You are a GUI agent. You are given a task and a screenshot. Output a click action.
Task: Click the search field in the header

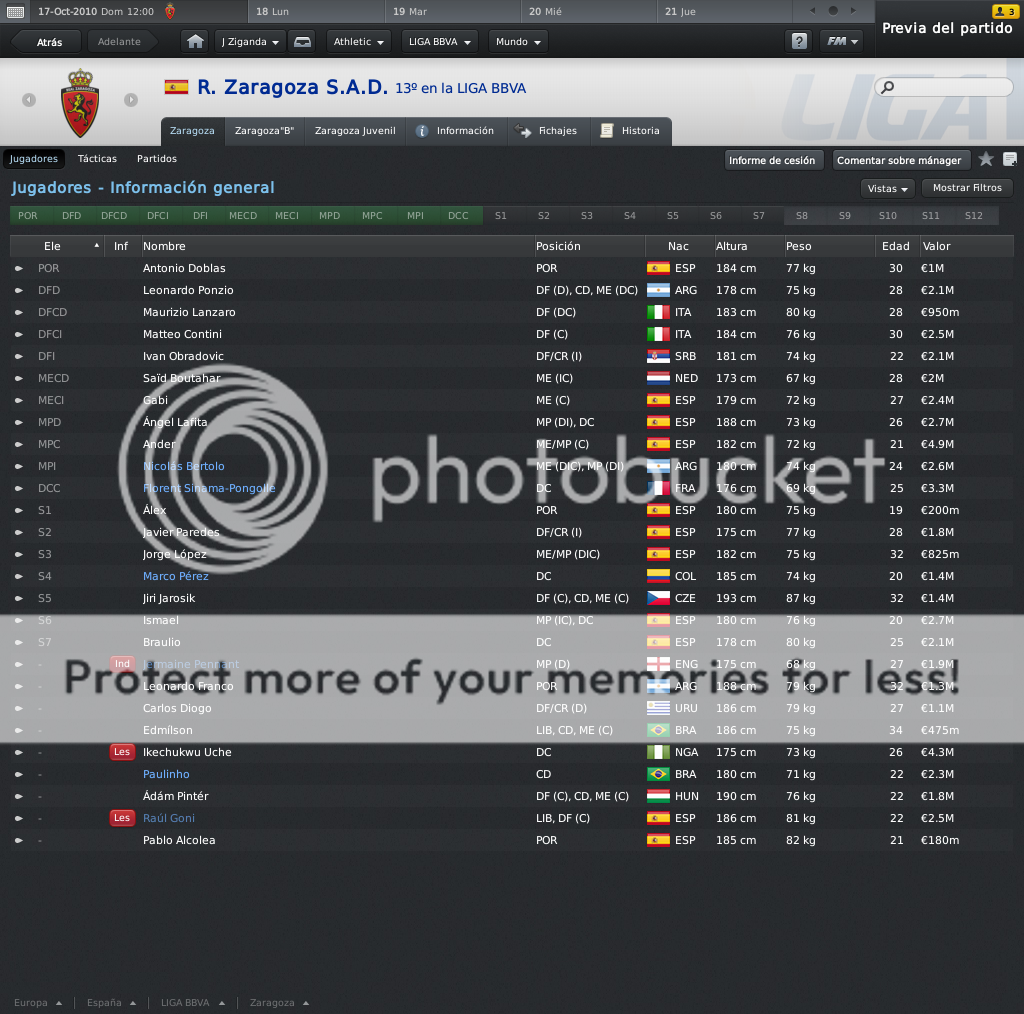click(x=944, y=87)
